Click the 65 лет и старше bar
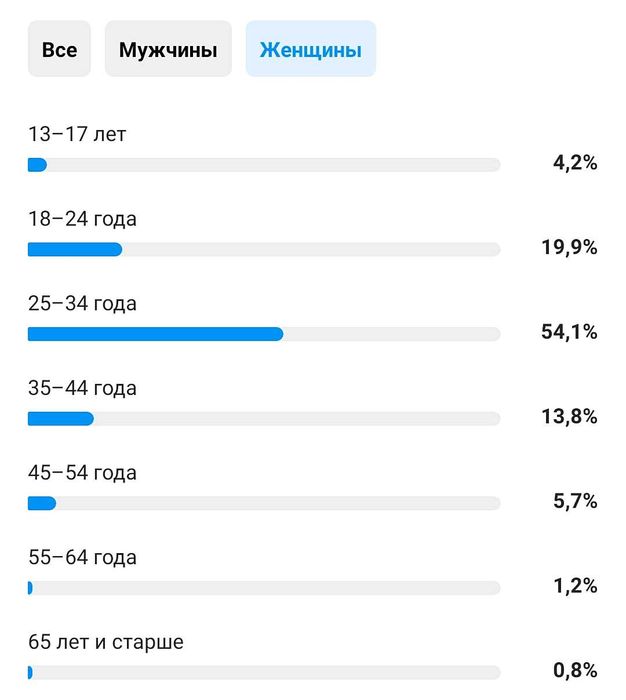626x700 pixels. [x=264, y=672]
